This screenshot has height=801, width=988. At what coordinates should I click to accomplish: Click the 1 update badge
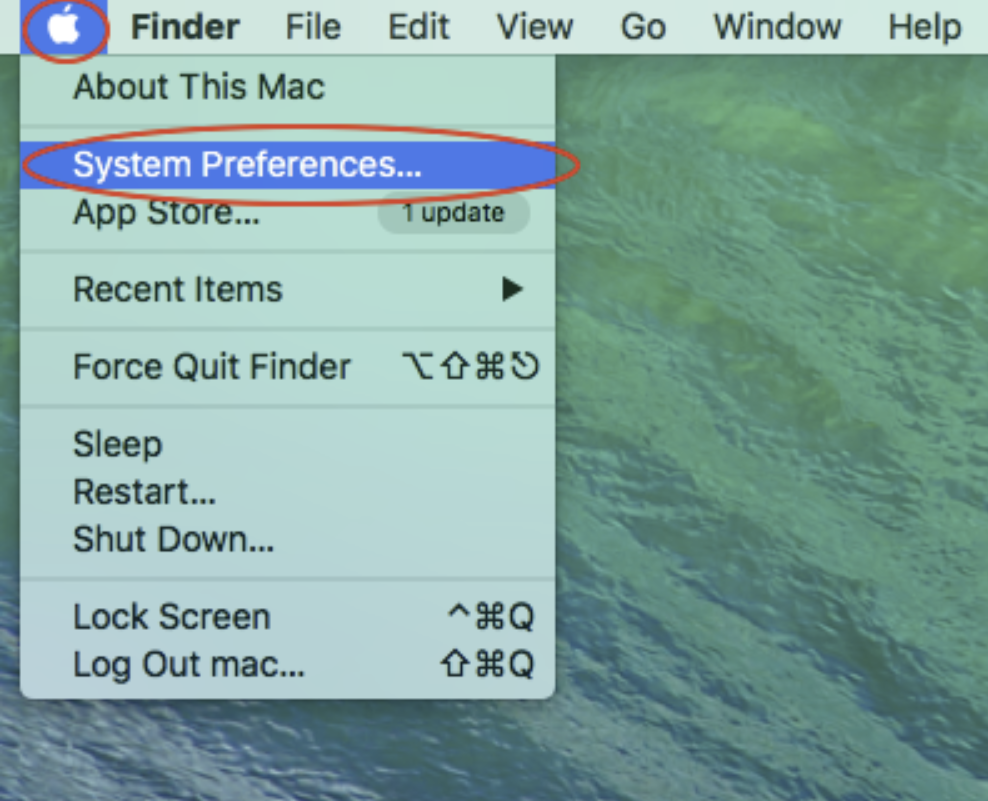click(x=454, y=213)
